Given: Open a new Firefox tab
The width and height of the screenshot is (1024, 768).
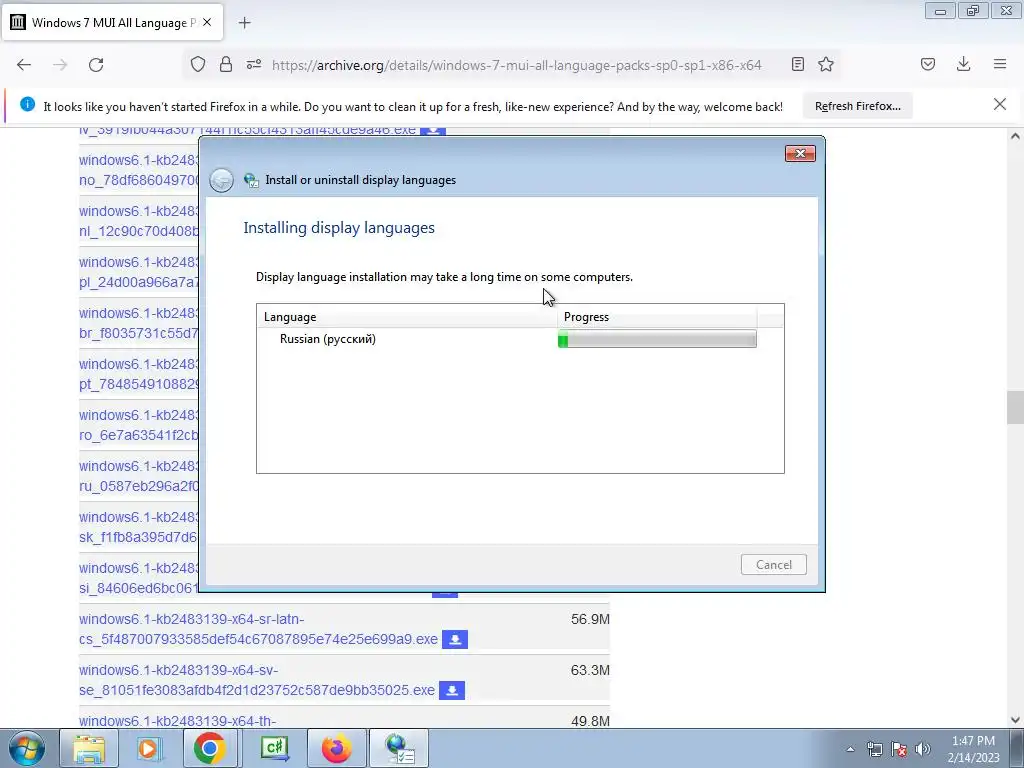Looking at the screenshot, I should click(244, 23).
